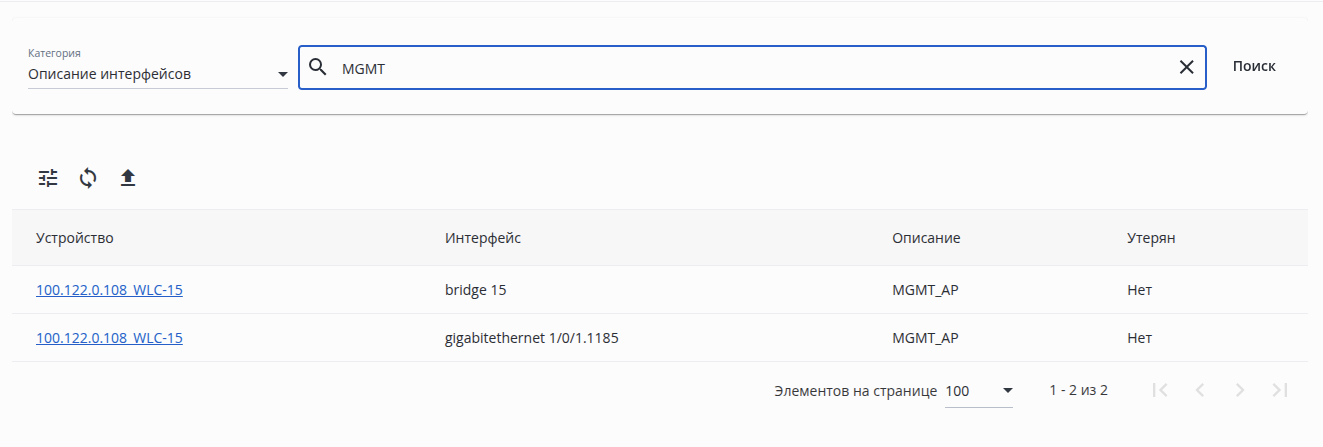Screen dimensions: 1323x447
Task: Go to the first page
Action: [x=1160, y=390]
